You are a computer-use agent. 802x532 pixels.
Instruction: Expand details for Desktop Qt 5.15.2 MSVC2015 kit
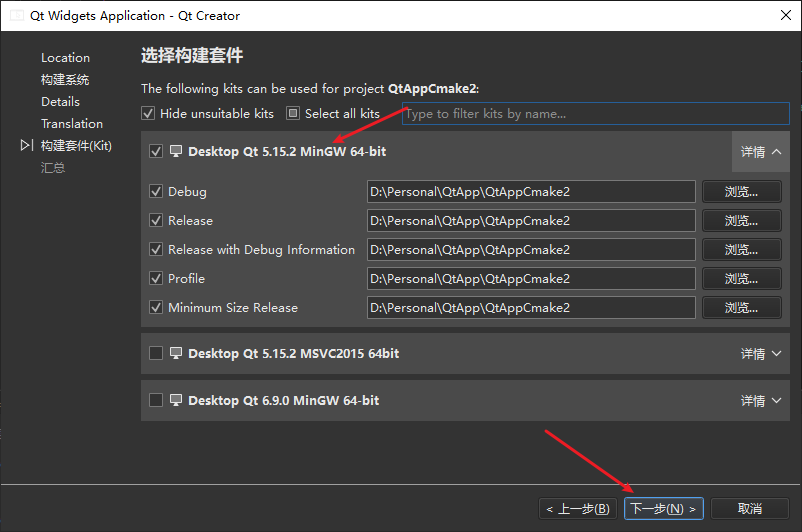761,354
